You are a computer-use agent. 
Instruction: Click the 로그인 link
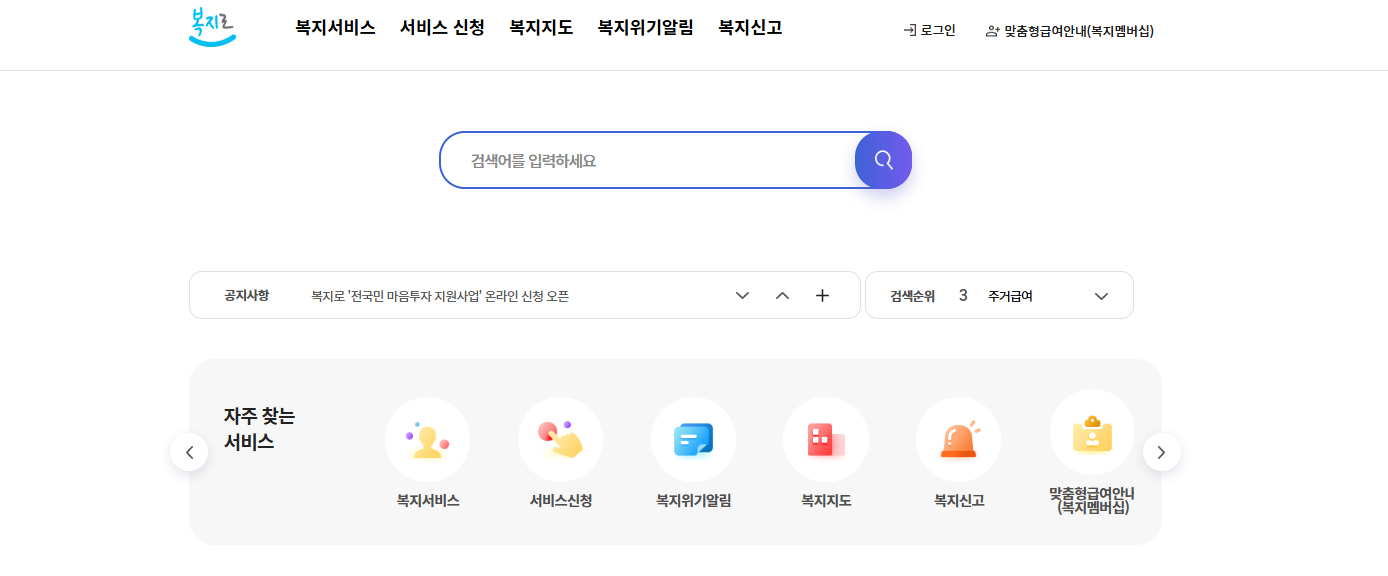click(x=929, y=31)
